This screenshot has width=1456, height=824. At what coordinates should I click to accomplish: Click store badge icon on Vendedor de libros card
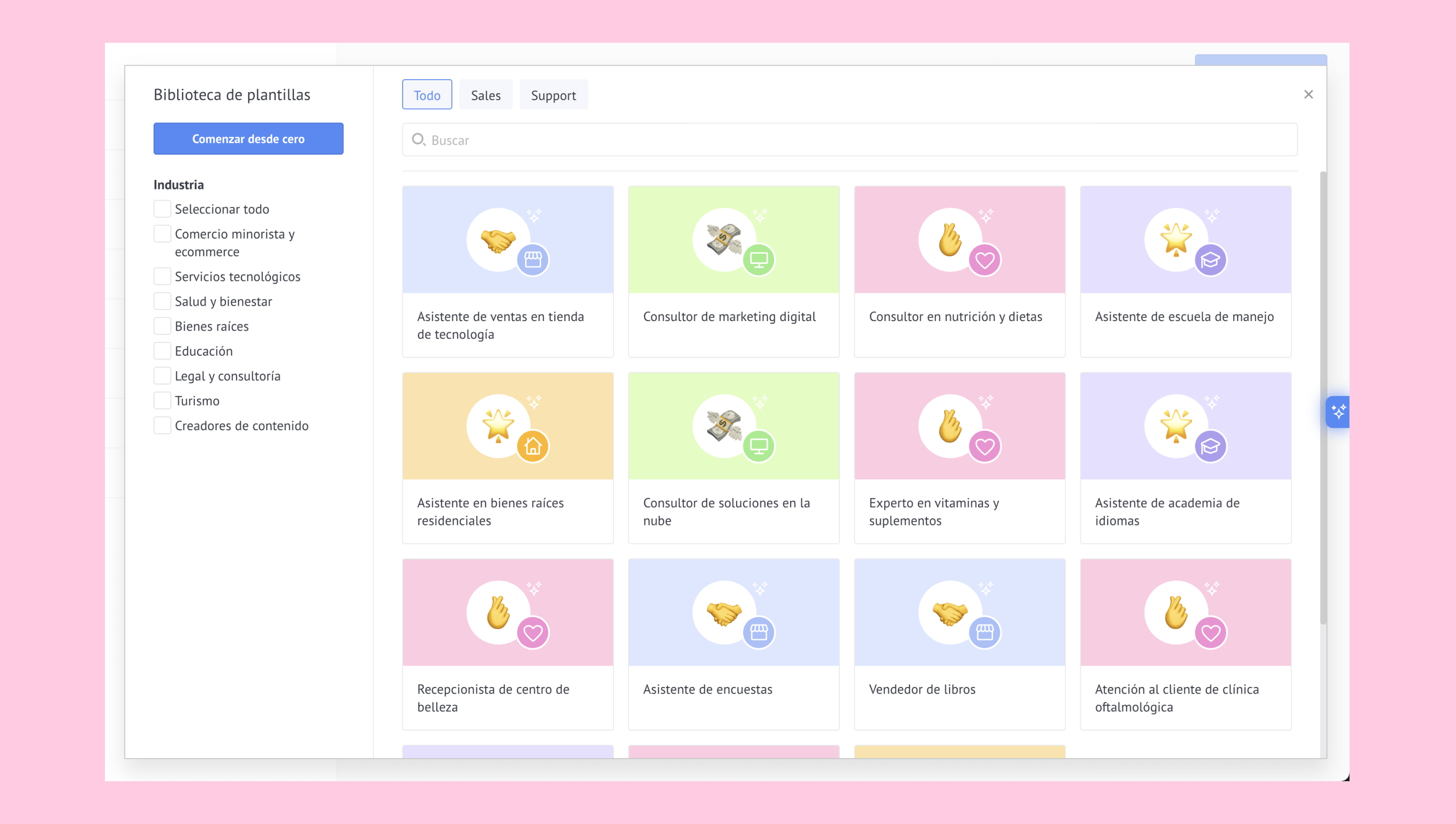tap(984, 632)
